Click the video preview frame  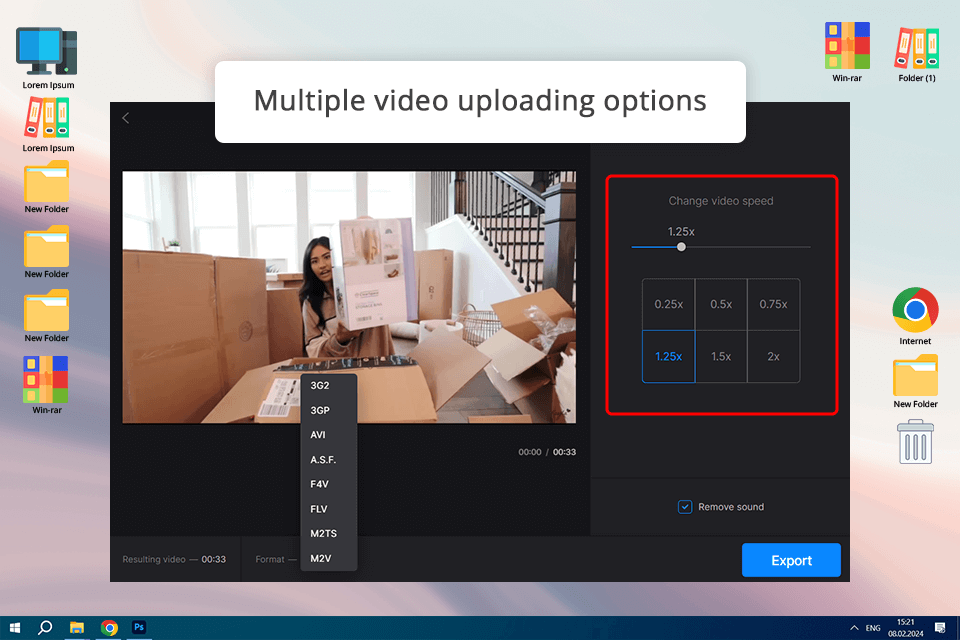coord(349,297)
